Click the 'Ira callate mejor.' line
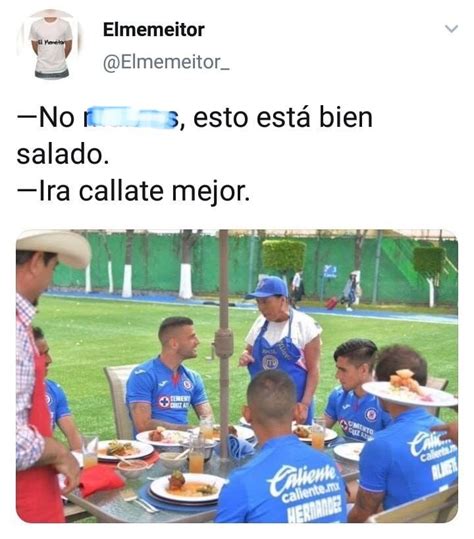 133,191
